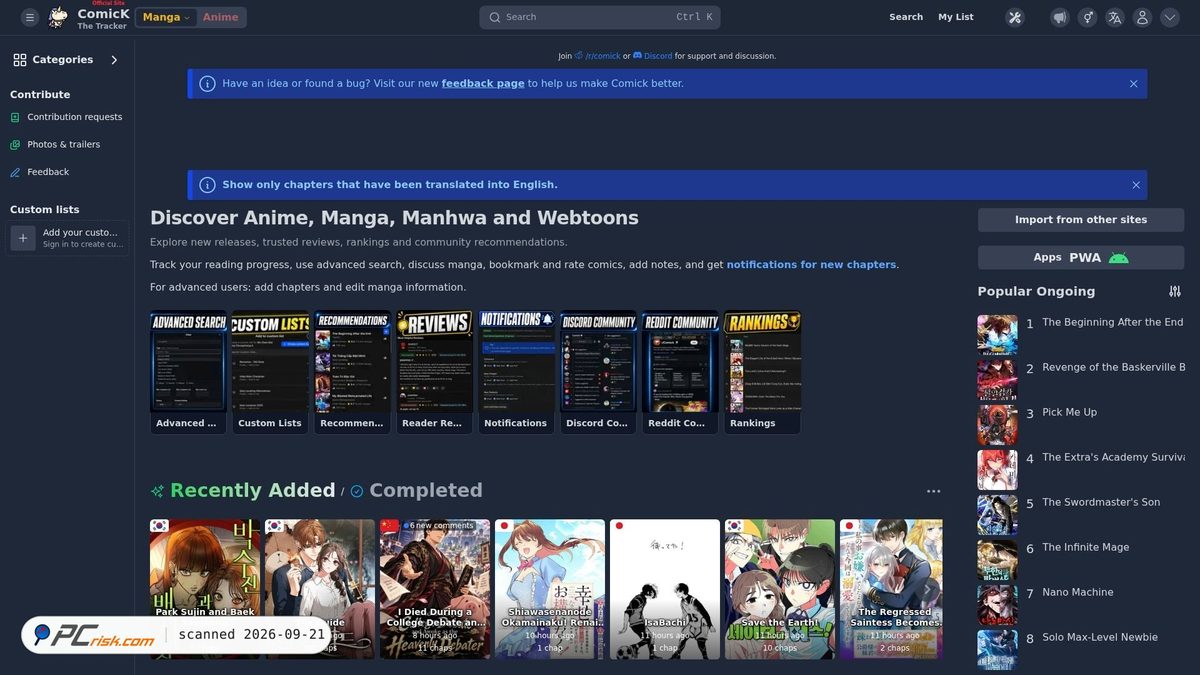Click the ComicK mascot logo
This screenshot has height=675, width=1200.
point(59,17)
